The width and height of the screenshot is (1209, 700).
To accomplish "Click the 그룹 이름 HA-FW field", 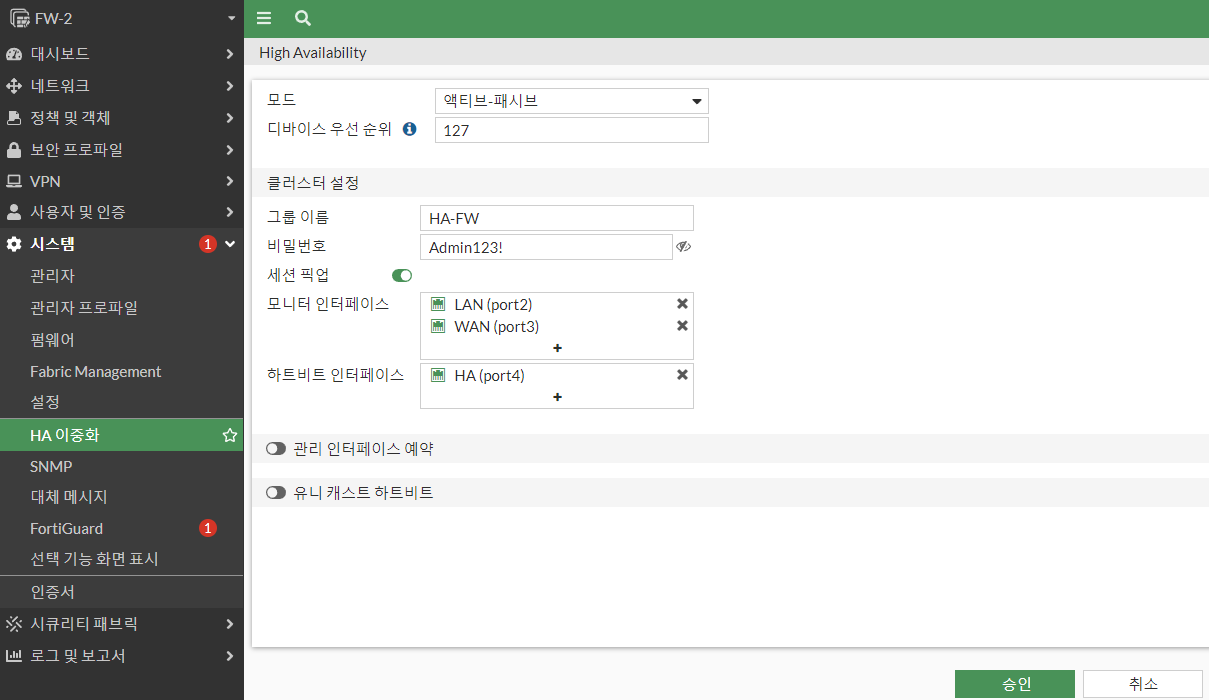I will coord(557,218).
